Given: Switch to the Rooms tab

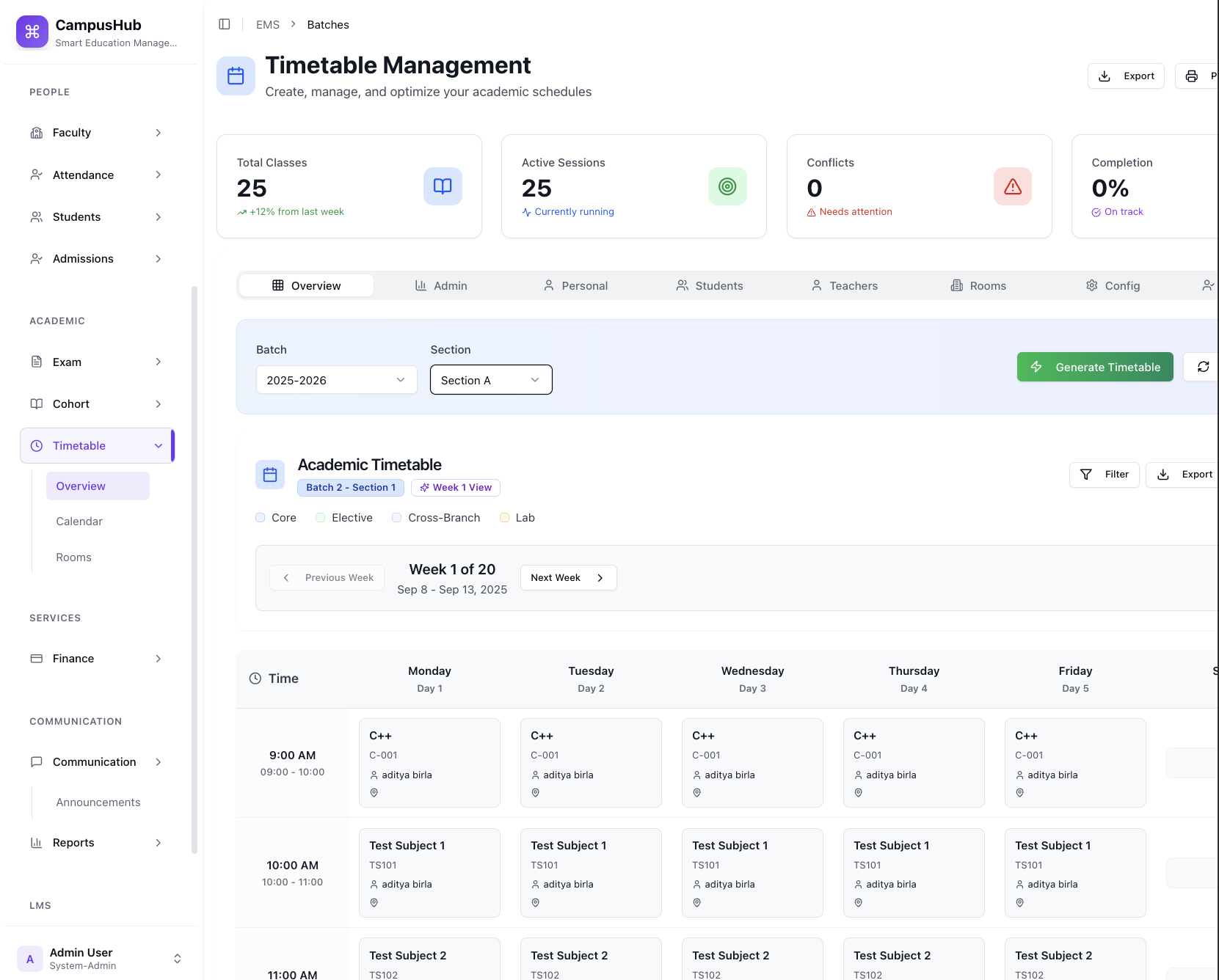Looking at the screenshot, I should pyautogui.click(x=978, y=286).
